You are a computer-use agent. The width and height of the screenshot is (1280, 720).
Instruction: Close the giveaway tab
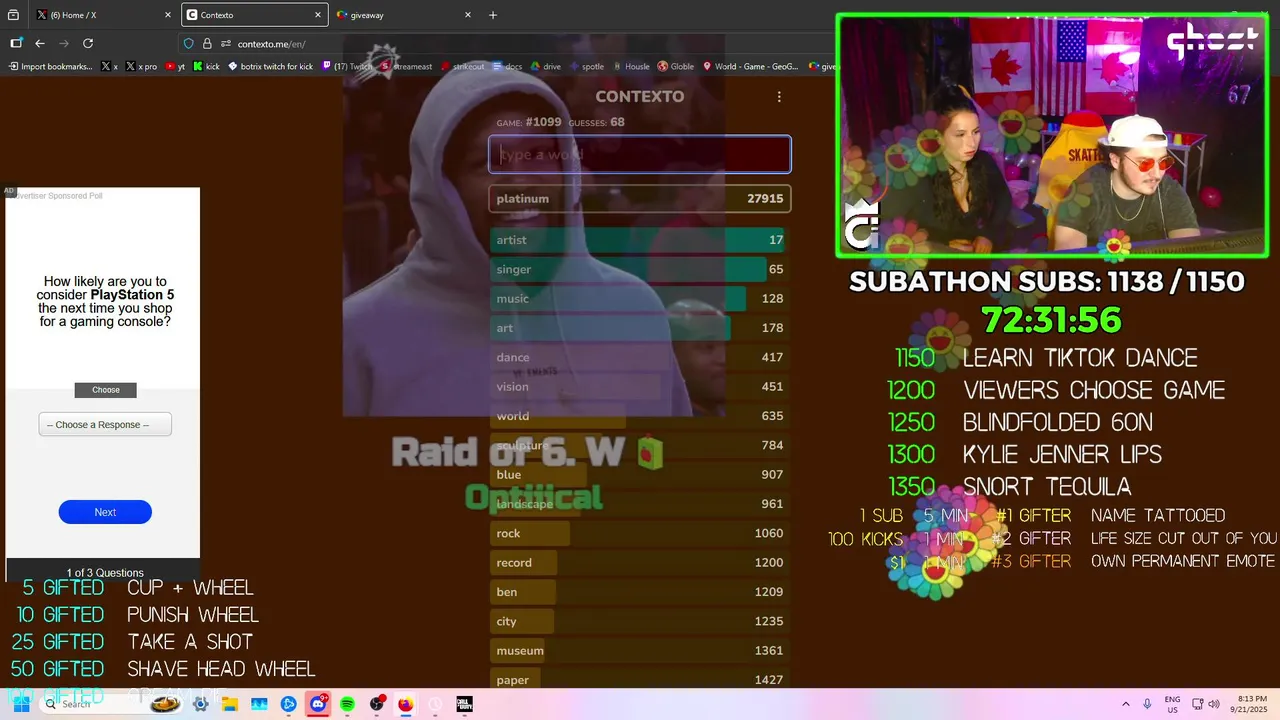pyautogui.click(x=468, y=15)
